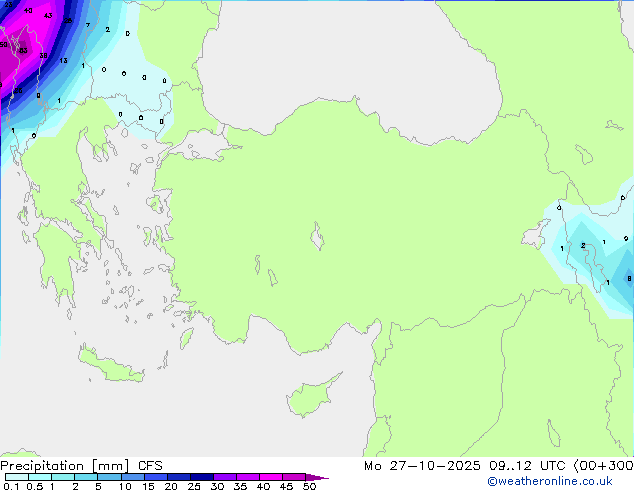Screen dimensions: 634x490
Task: Click the legend tick label '35'
Action: [240, 486]
